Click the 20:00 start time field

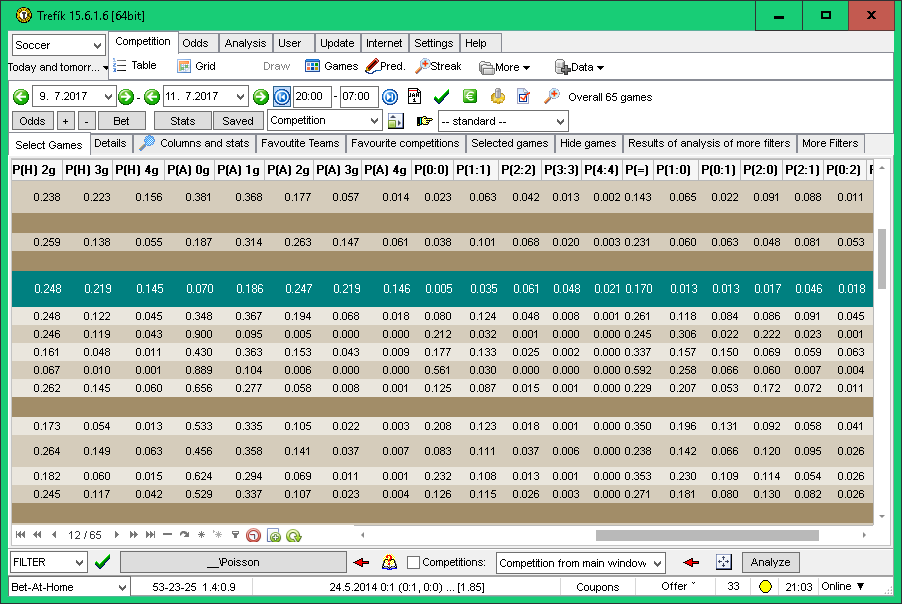pyautogui.click(x=311, y=97)
